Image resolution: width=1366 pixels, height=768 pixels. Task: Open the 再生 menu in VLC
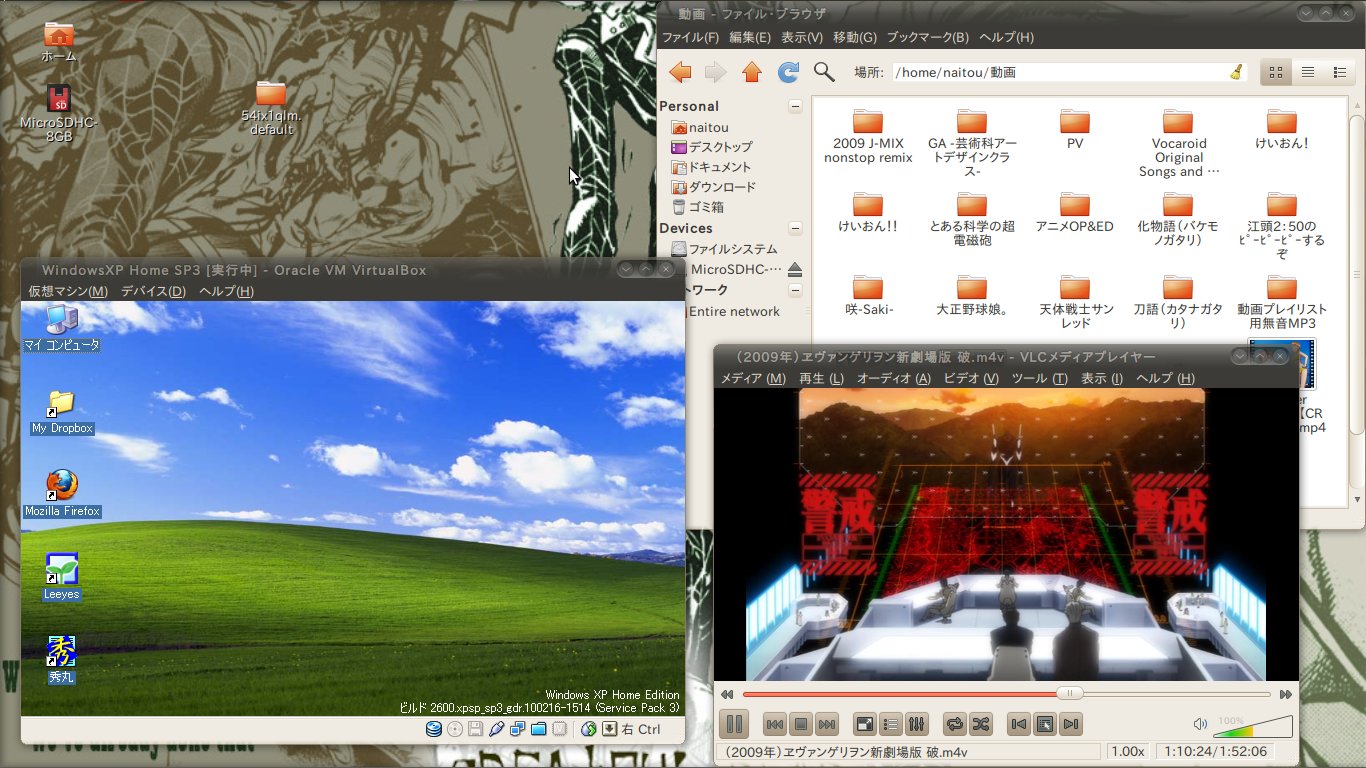point(821,379)
